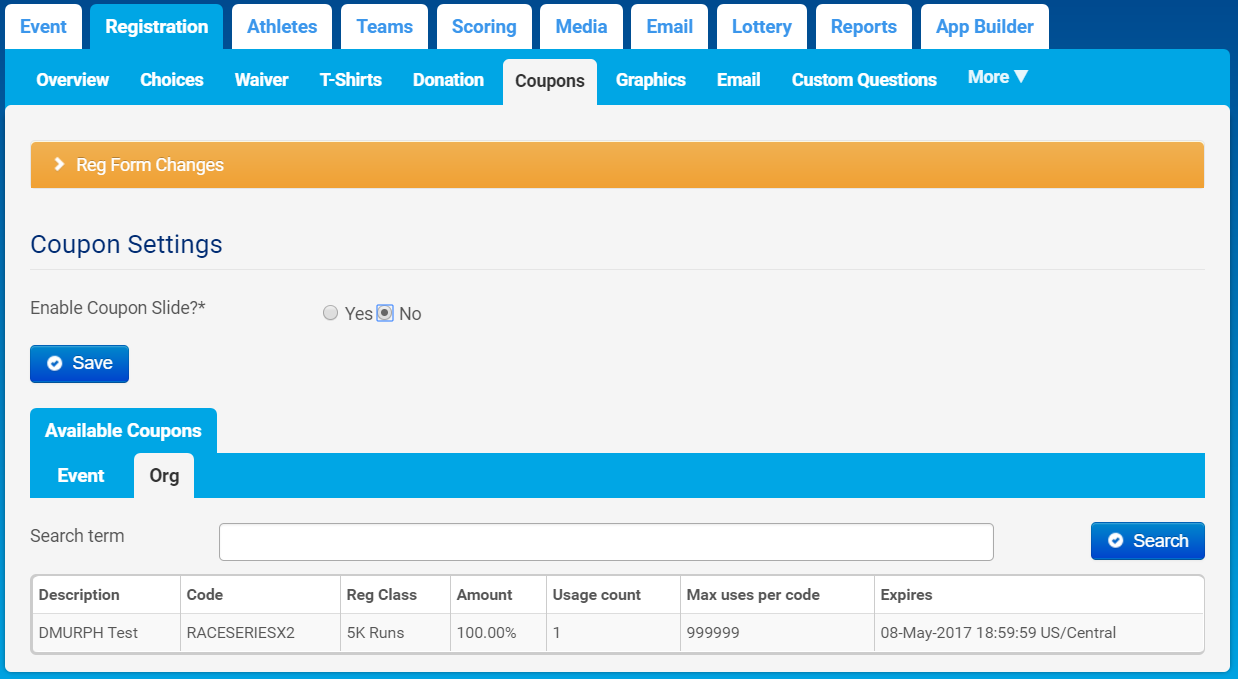This screenshot has height=679, width=1238.
Task: Open the Graphics sub-tab
Action: pyautogui.click(x=651, y=80)
